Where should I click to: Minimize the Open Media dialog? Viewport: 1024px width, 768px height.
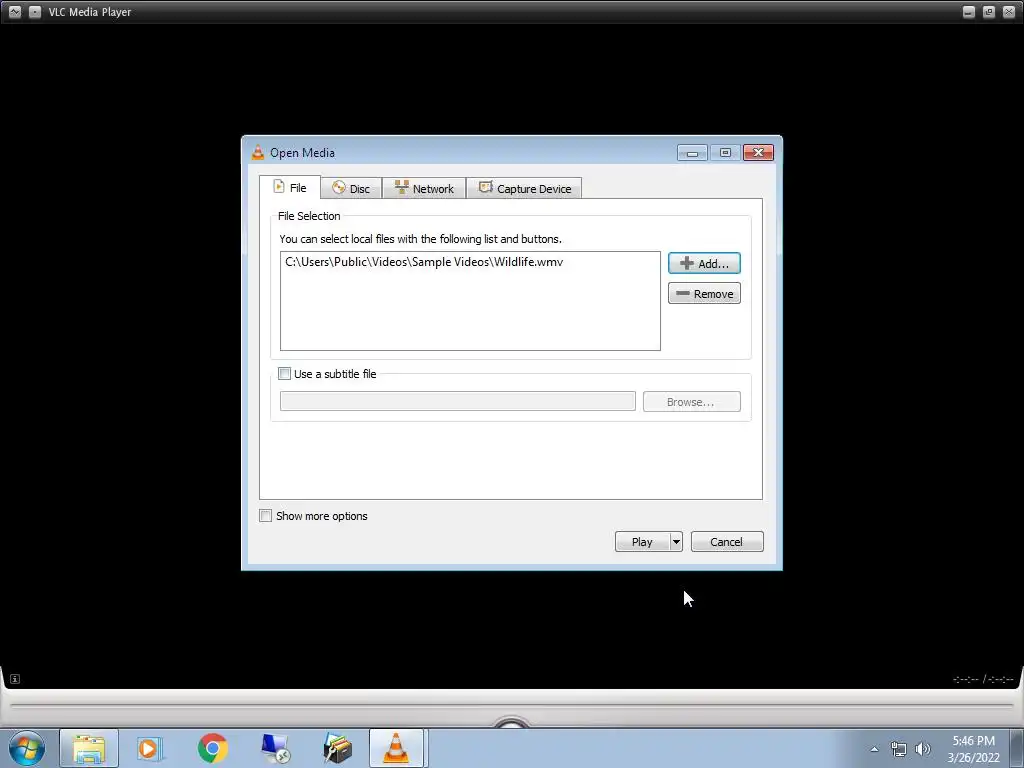(692, 153)
